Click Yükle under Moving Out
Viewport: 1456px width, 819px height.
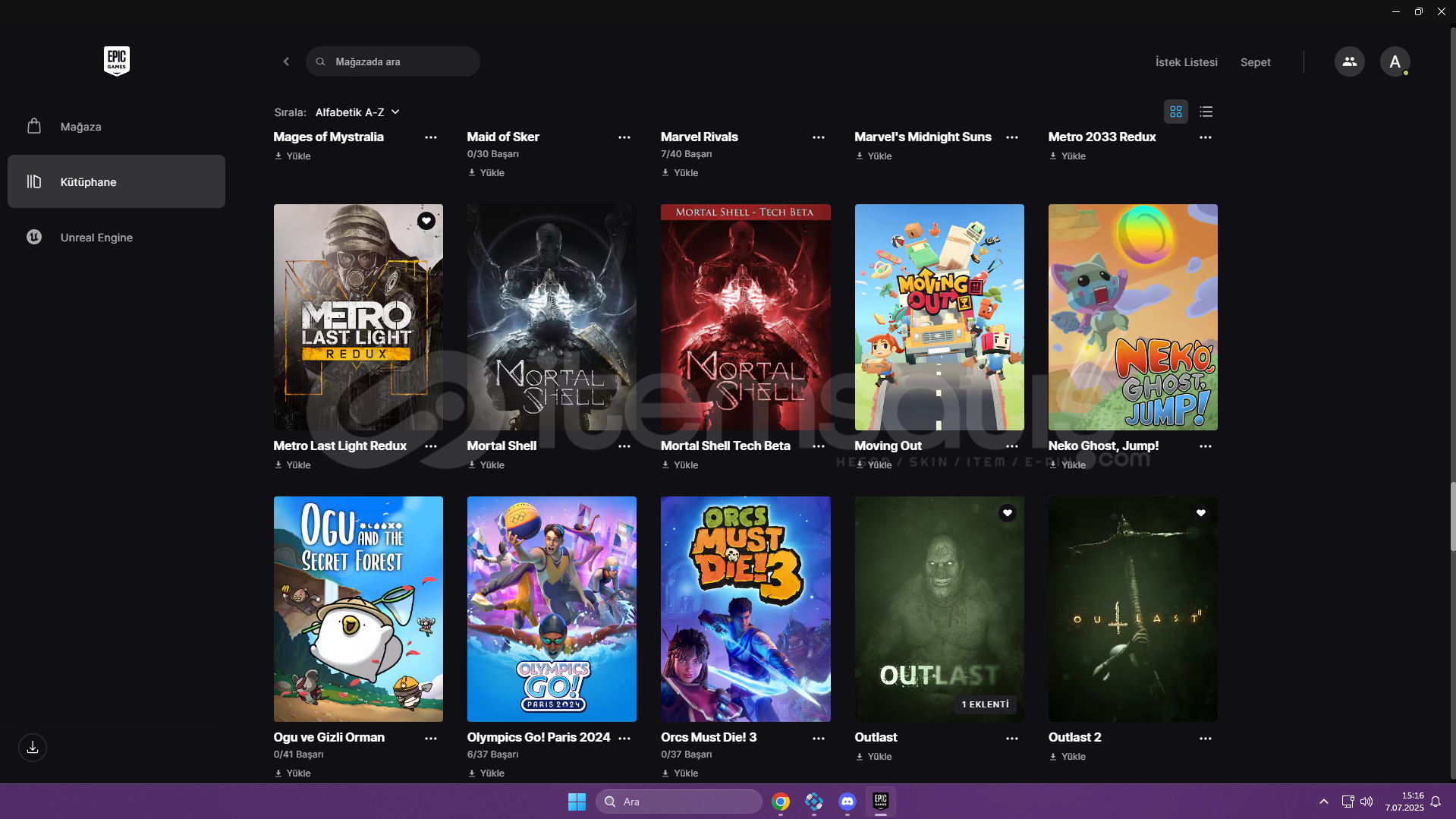click(874, 465)
